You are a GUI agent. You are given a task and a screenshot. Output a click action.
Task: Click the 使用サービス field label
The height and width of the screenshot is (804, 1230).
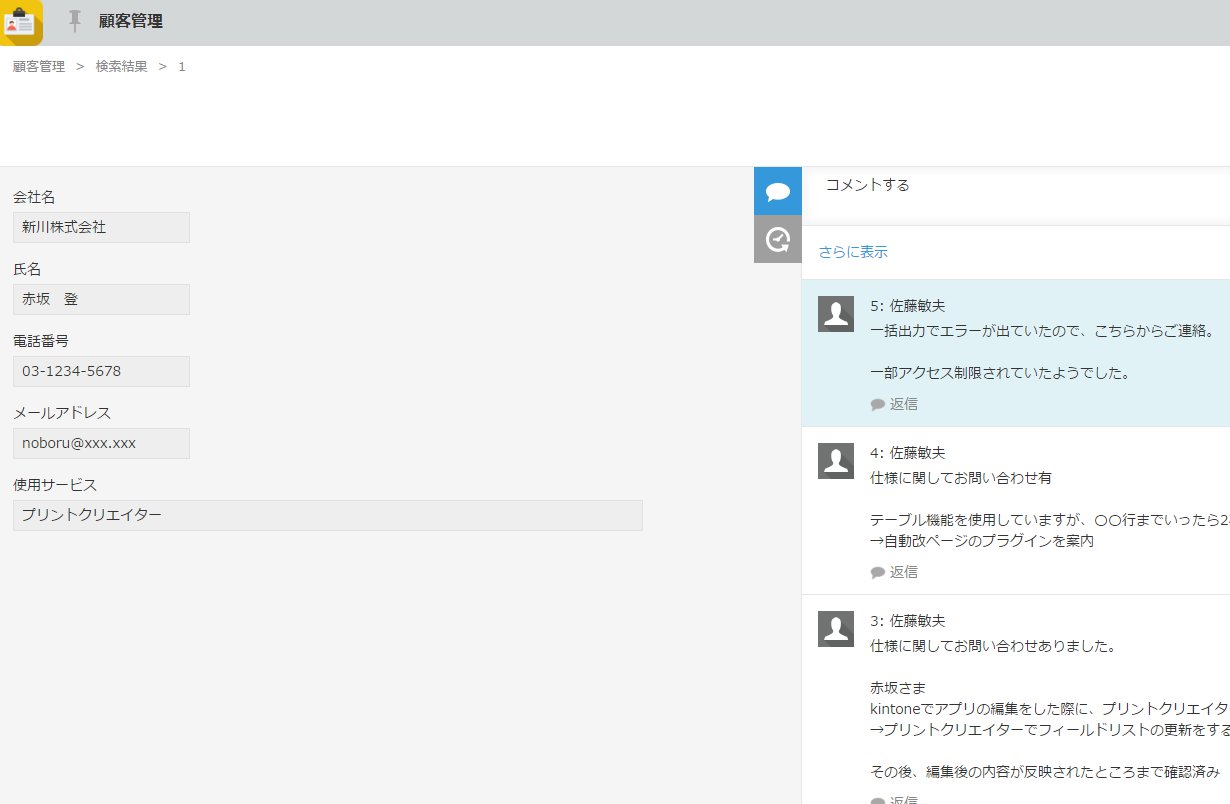click(55, 485)
